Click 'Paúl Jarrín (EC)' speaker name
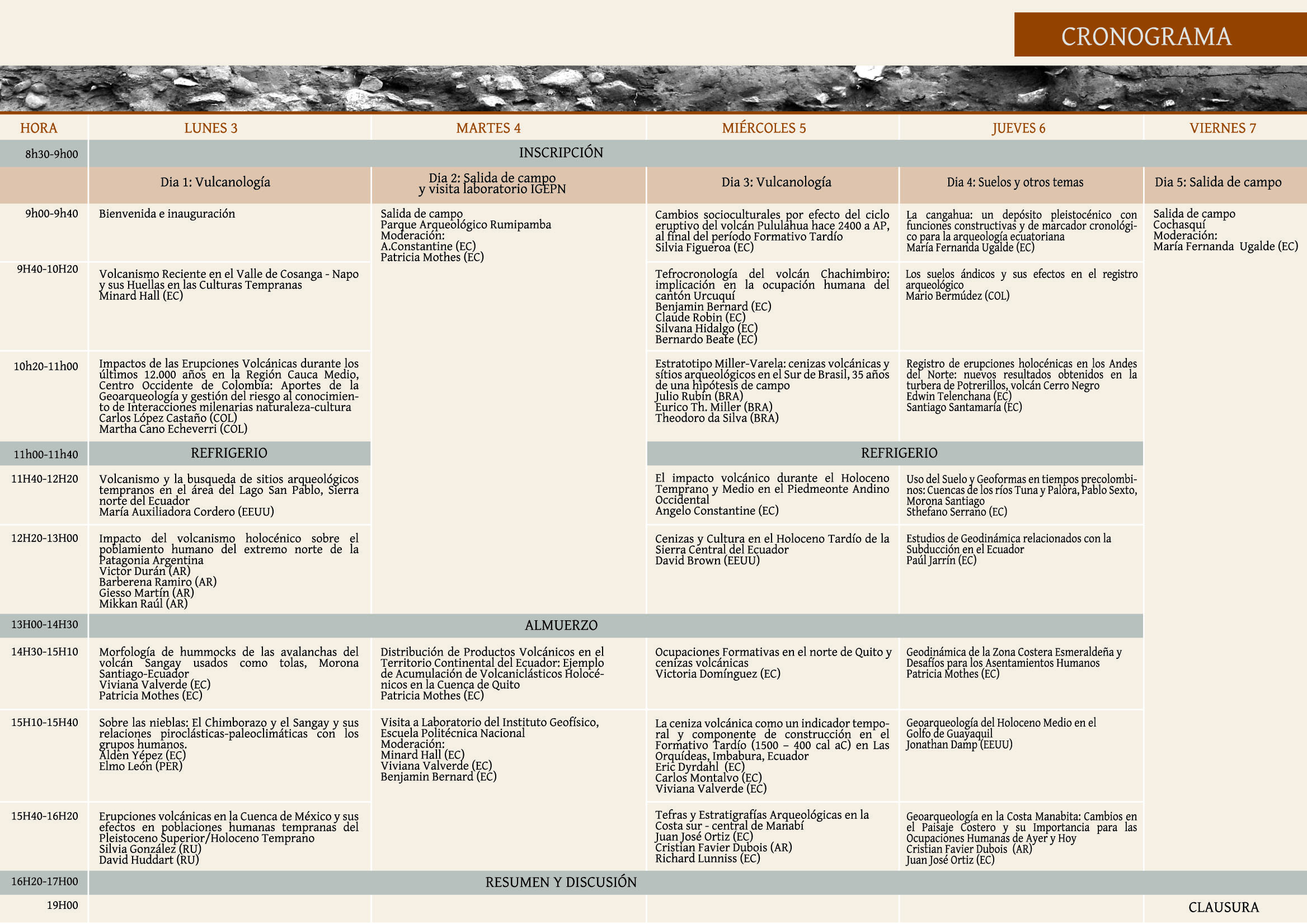 pos(941,560)
